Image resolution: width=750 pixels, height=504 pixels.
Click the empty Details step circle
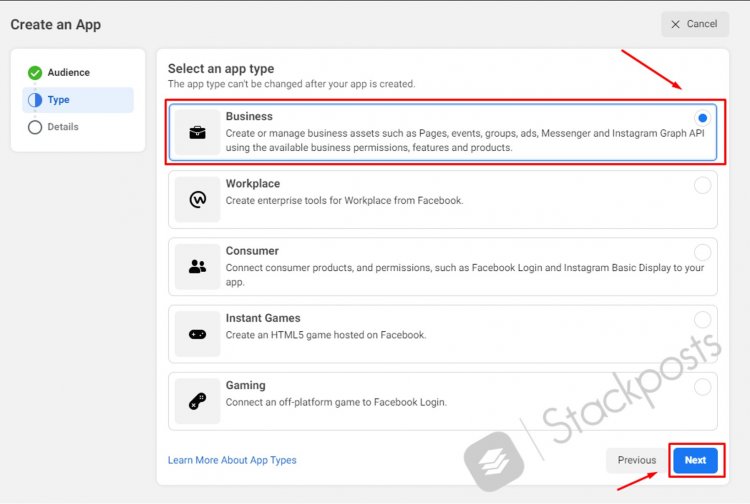(x=35, y=127)
